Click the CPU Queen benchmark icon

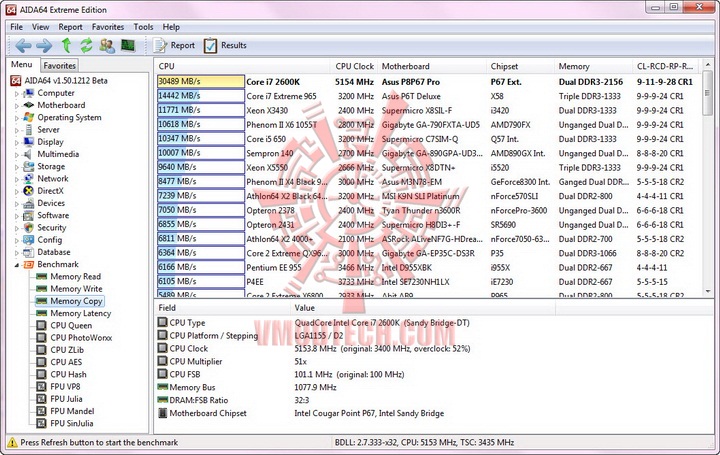tap(42, 326)
